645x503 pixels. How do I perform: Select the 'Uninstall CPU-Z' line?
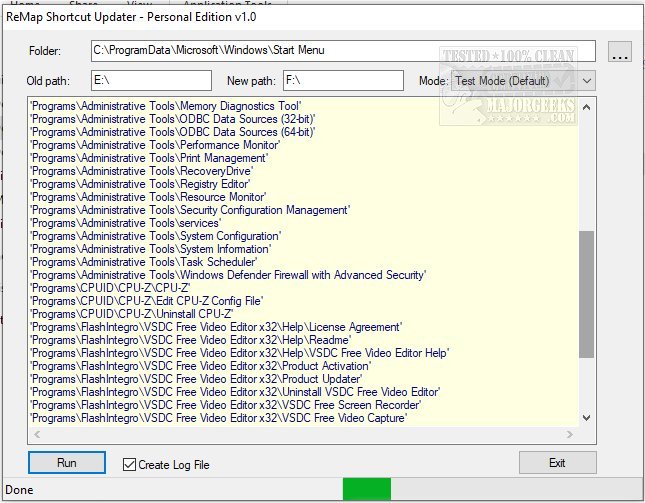(132, 314)
